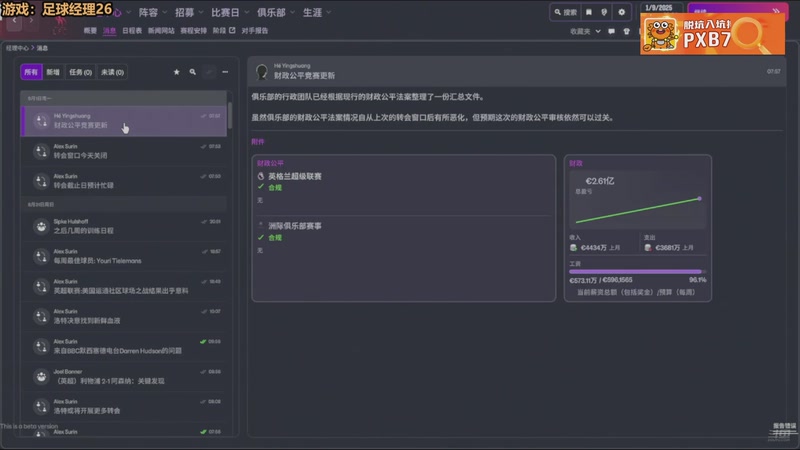Open the 收藏夹 favorites dropdown
This screenshot has height=450, width=800.
click(x=585, y=31)
